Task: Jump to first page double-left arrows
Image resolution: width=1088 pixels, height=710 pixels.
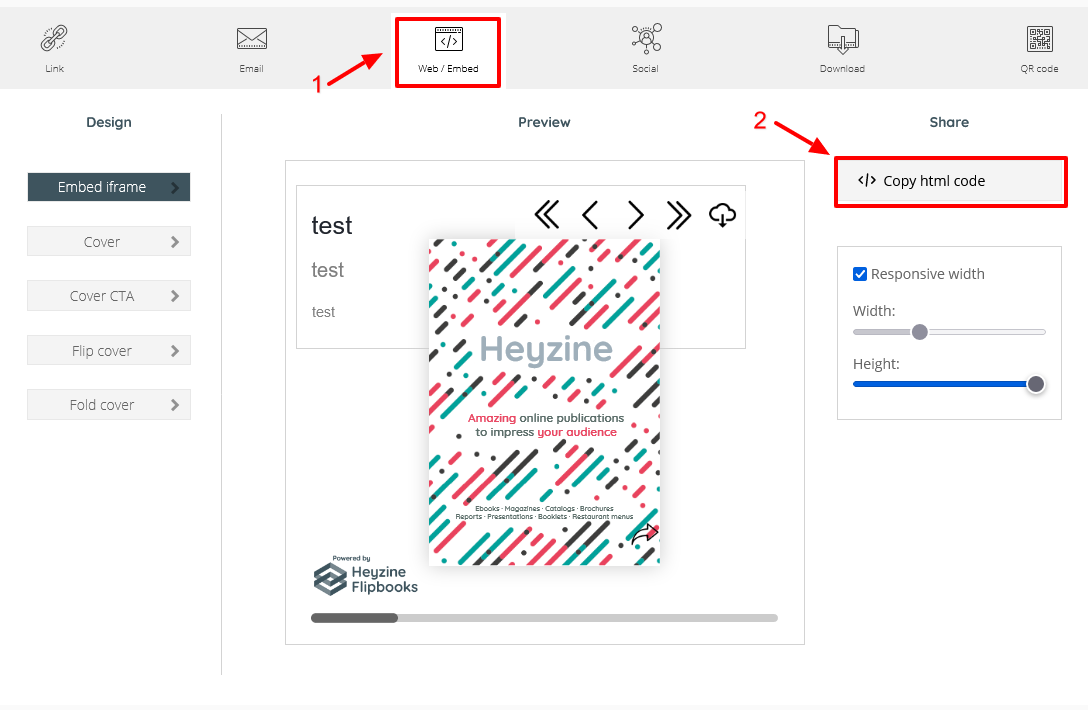Action: pos(546,215)
